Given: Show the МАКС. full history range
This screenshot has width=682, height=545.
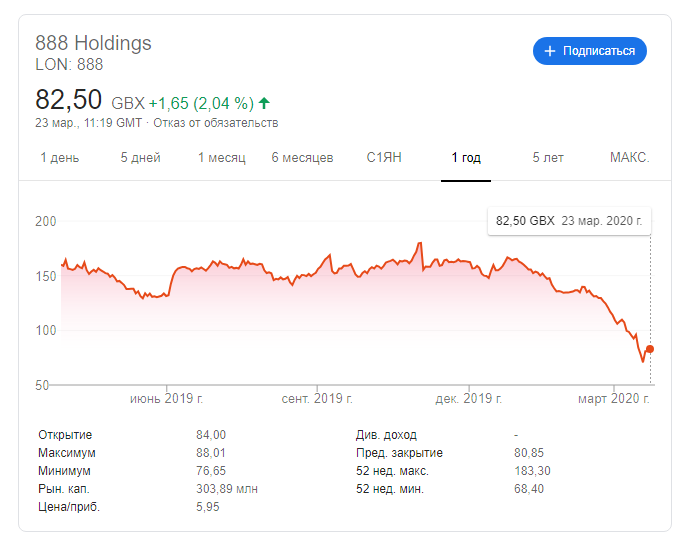Looking at the screenshot, I should pos(629,158).
